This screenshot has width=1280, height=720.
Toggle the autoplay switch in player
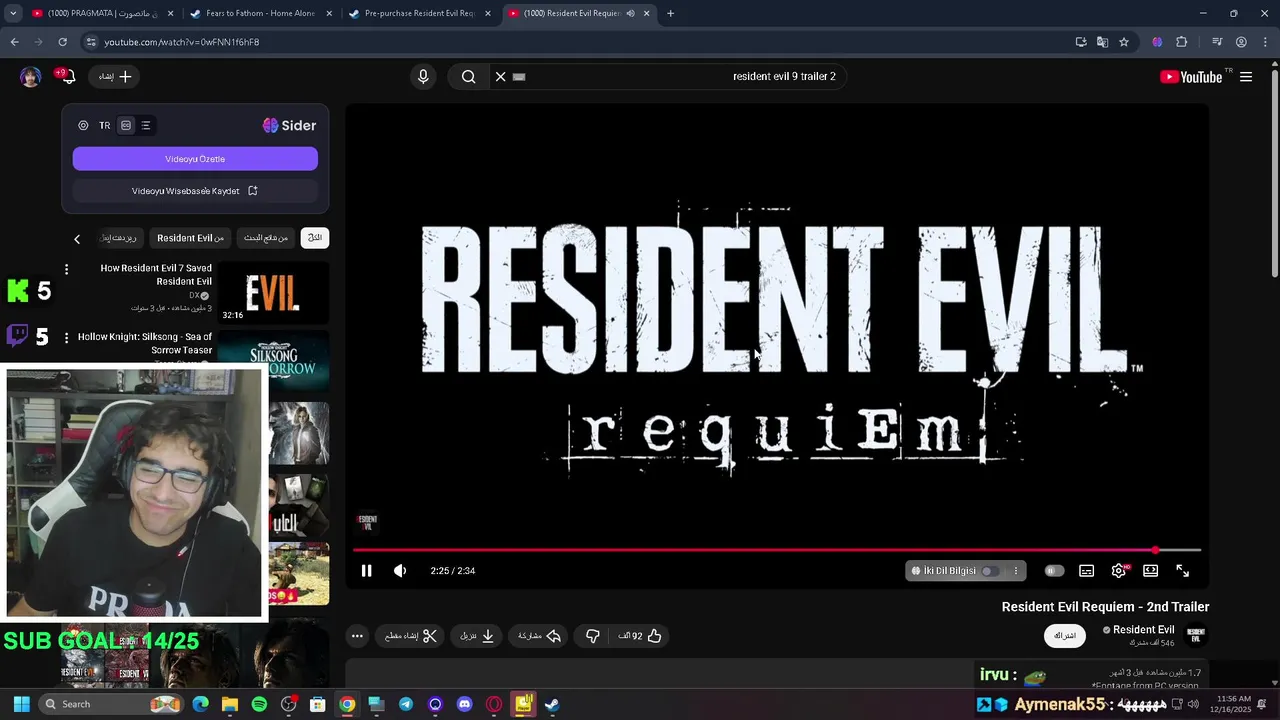pyautogui.click(x=1054, y=571)
